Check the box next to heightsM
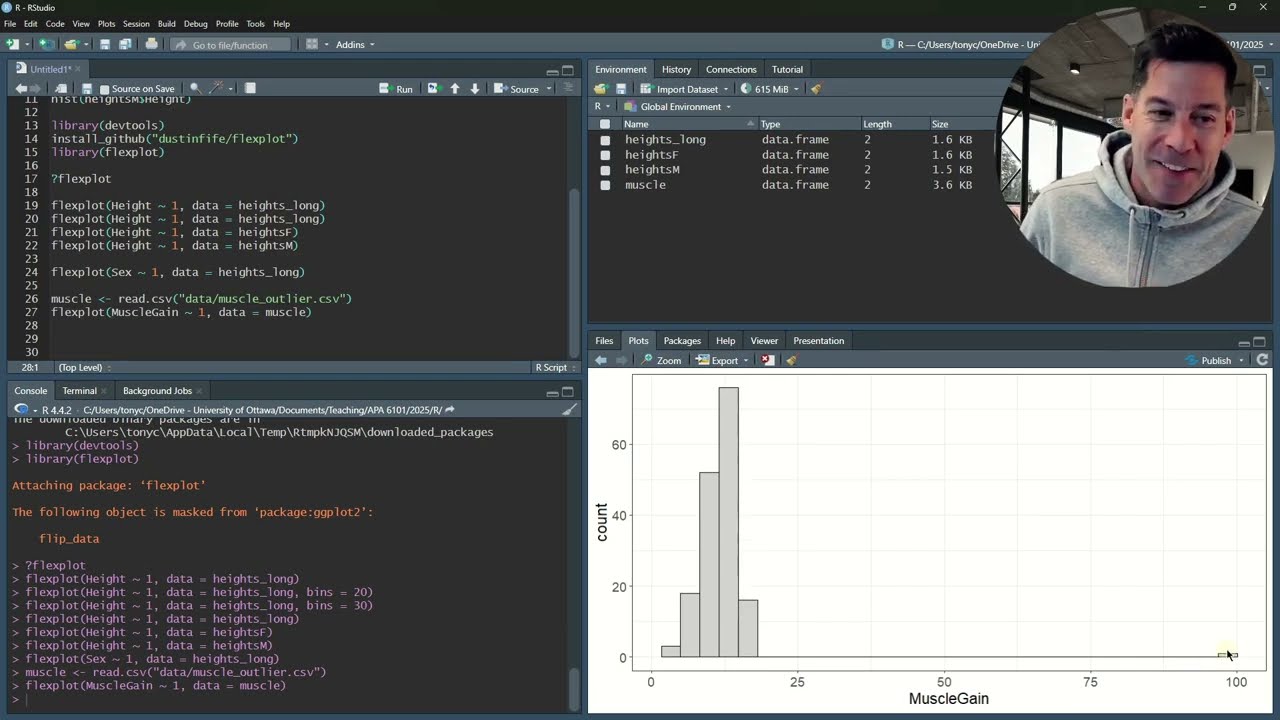Viewport: 1280px width, 720px height. pos(605,170)
